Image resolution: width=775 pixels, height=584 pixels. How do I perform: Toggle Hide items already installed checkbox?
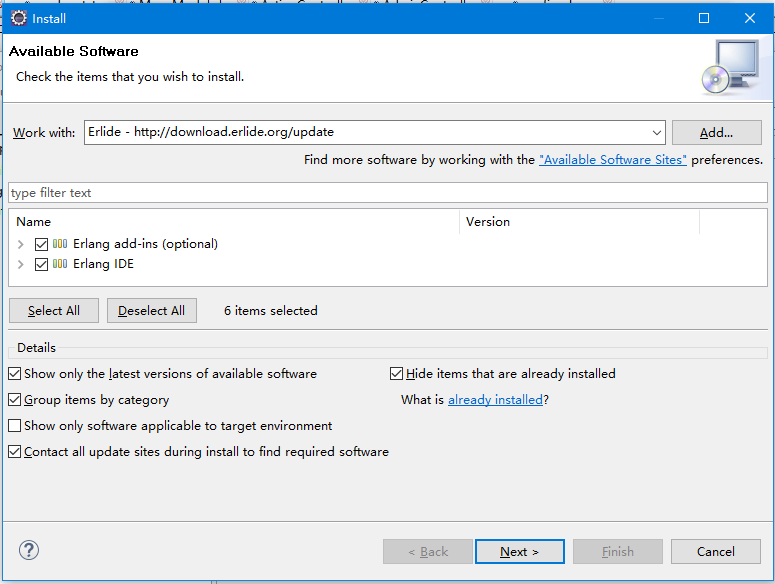pyautogui.click(x=396, y=374)
